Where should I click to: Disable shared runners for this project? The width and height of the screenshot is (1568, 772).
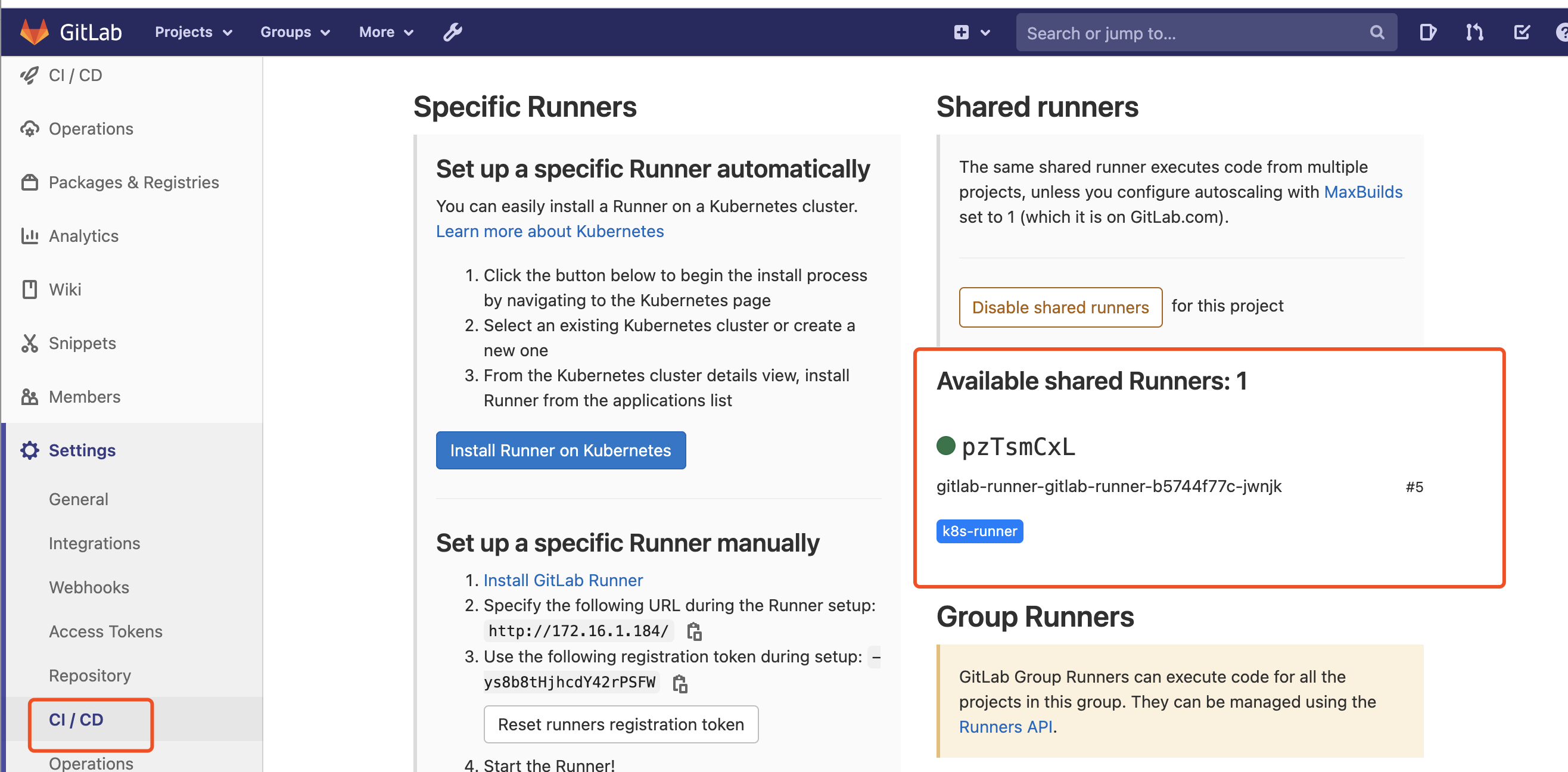click(1060, 307)
